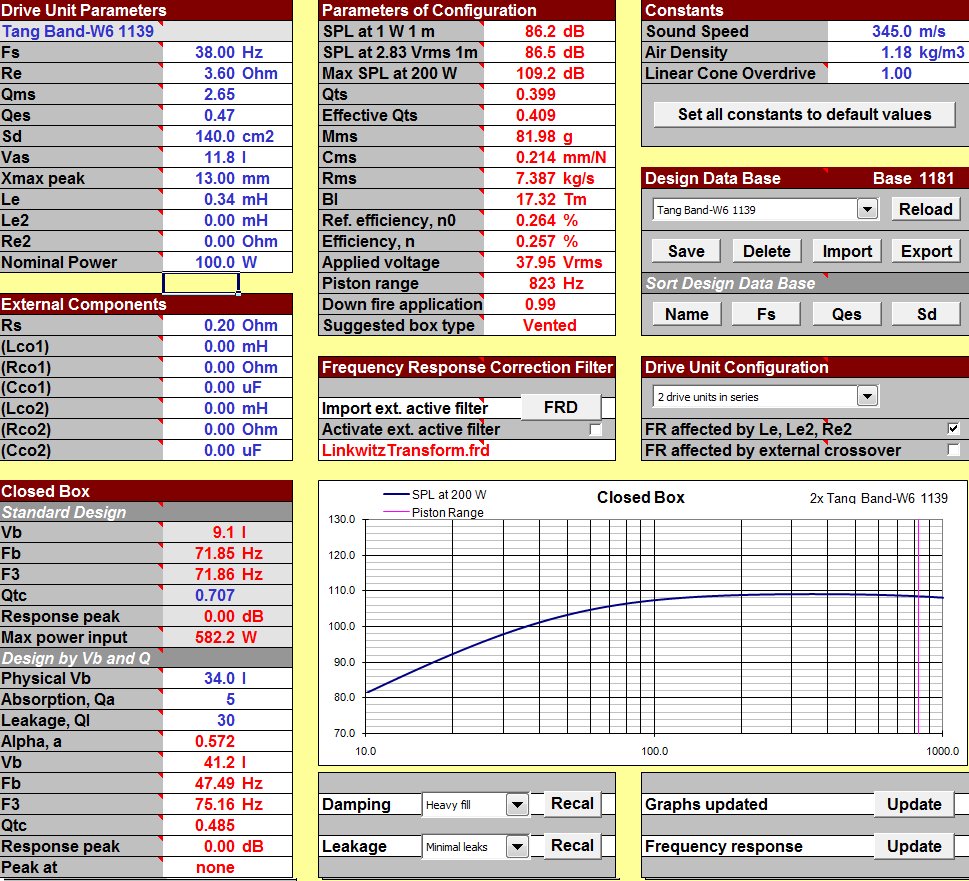The height and width of the screenshot is (881, 969).
Task: Click the Save design button
Action: [686, 251]
